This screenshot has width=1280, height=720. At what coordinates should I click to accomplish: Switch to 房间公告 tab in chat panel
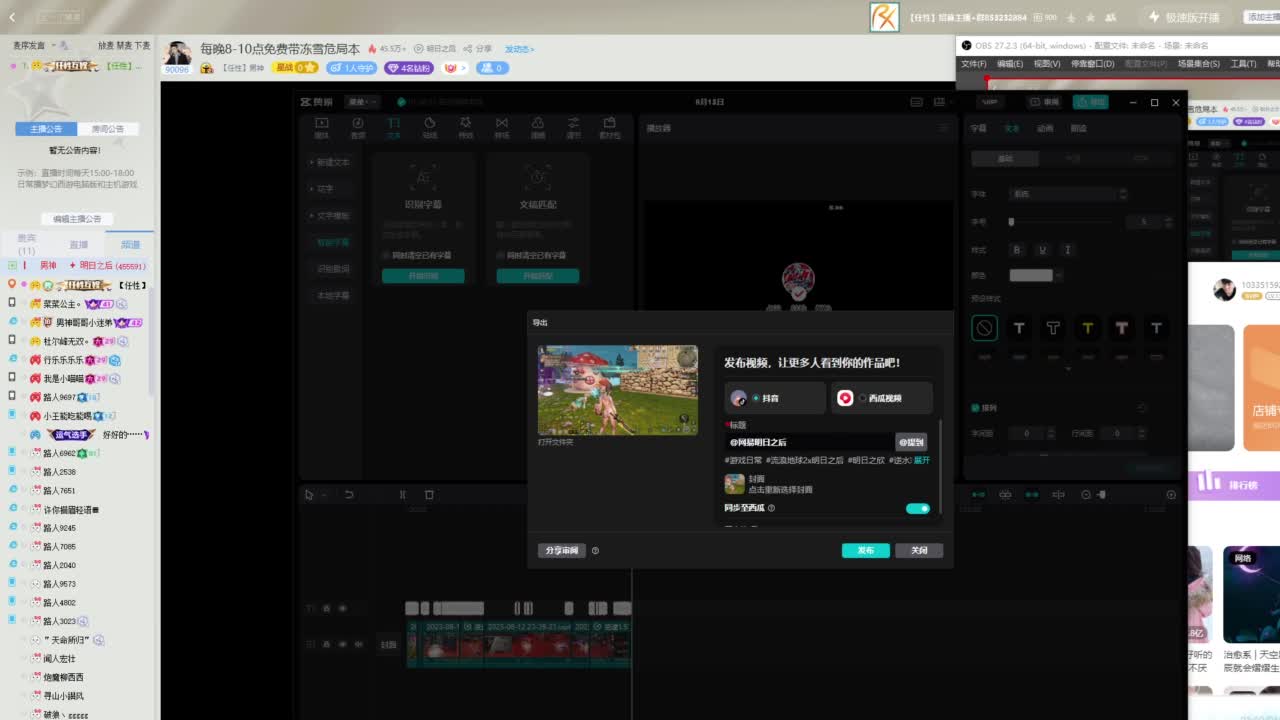[x=108, y=129]
